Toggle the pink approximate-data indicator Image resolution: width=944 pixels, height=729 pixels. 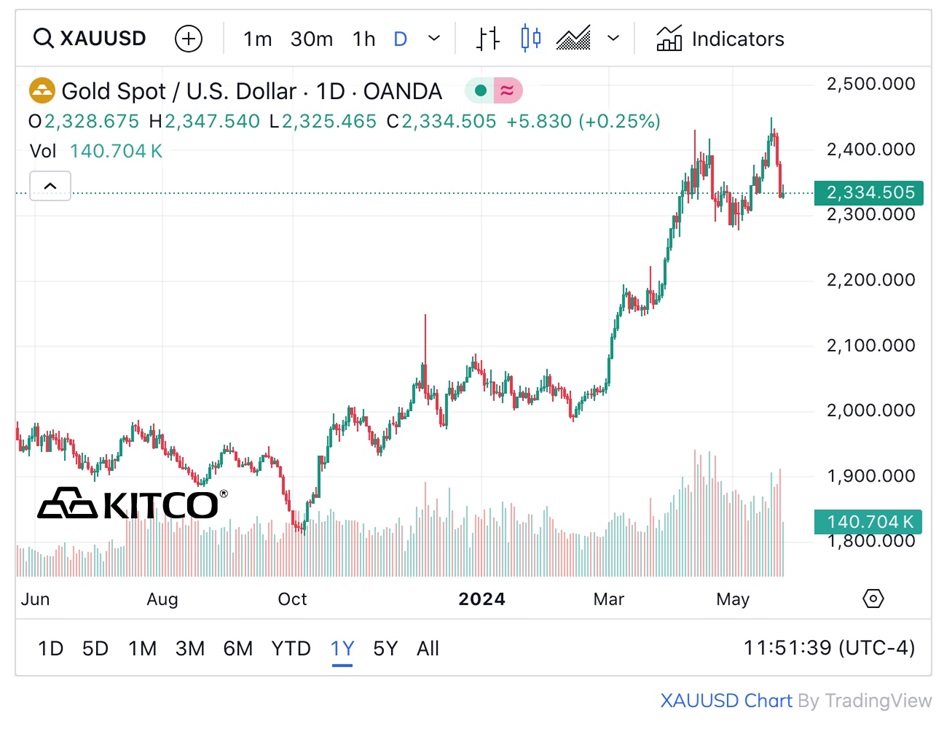[507, 91]
